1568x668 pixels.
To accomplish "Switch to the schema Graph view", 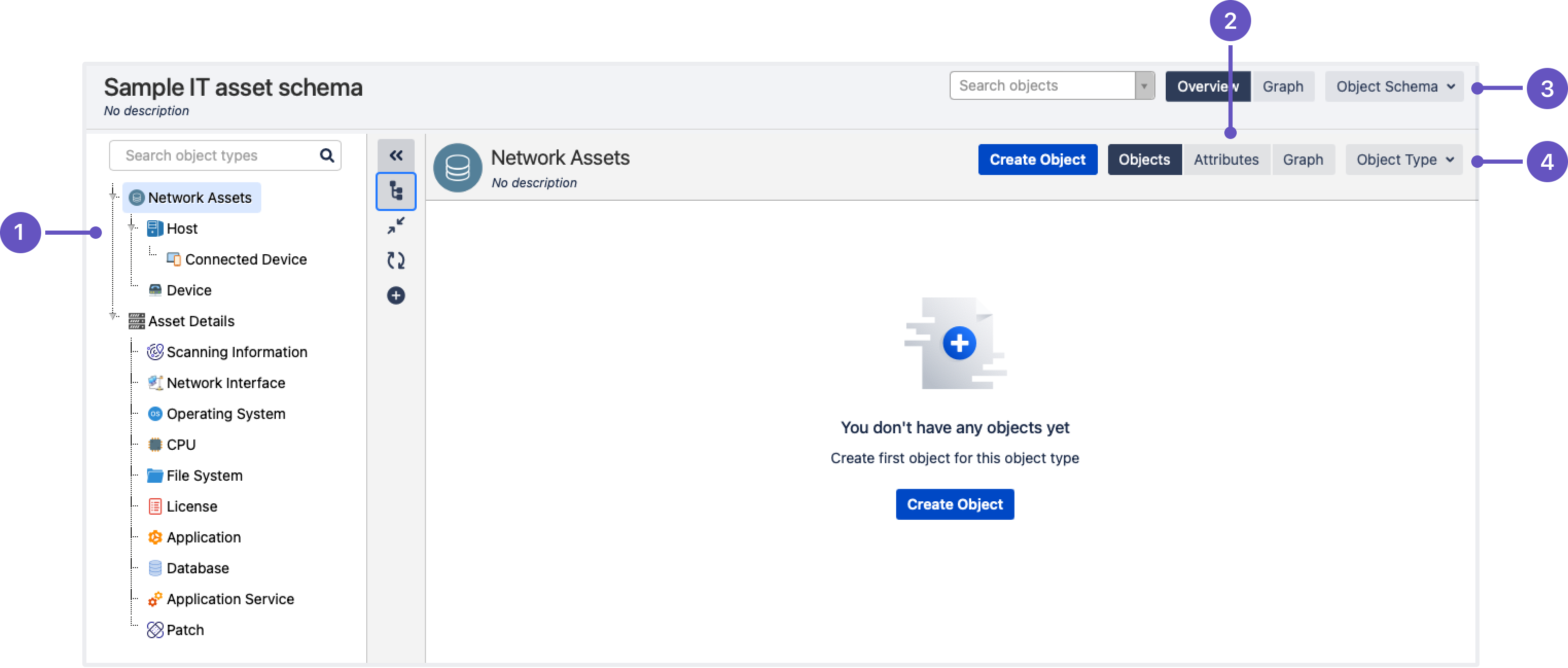I will tap(1282, 86).
